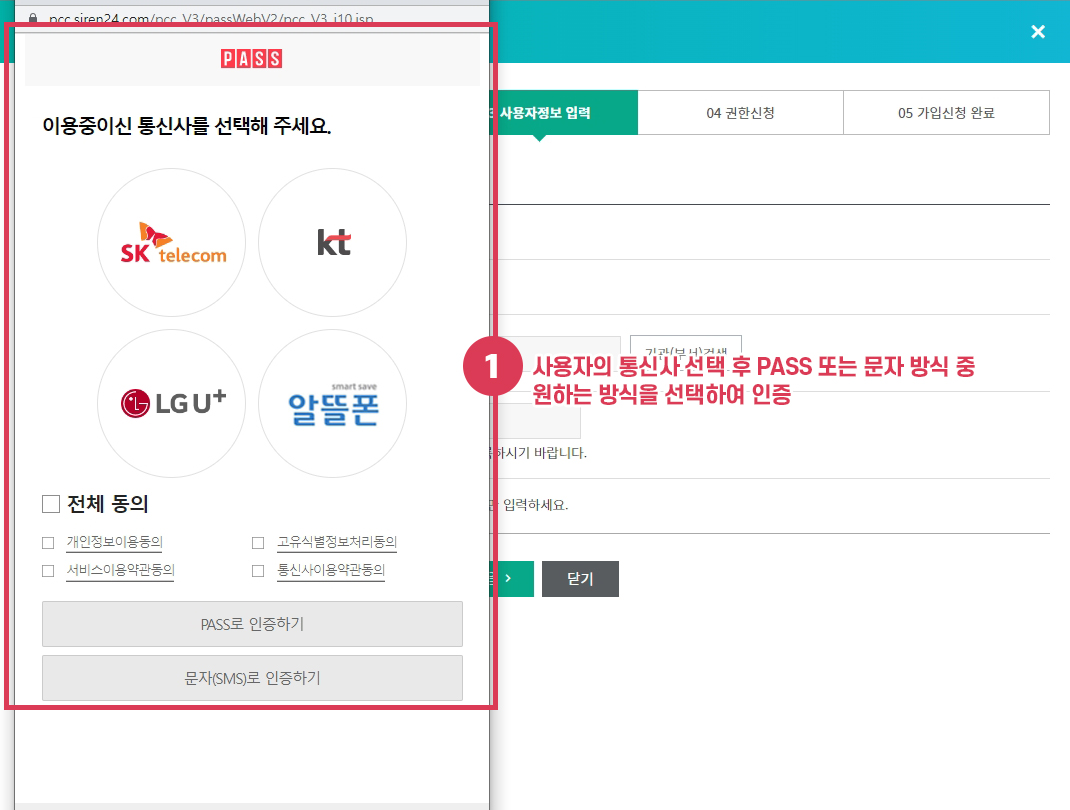Open 개인정보이용동의 terms link
The width and height of the screenshot is (1070, 810).
click(115, 543)
